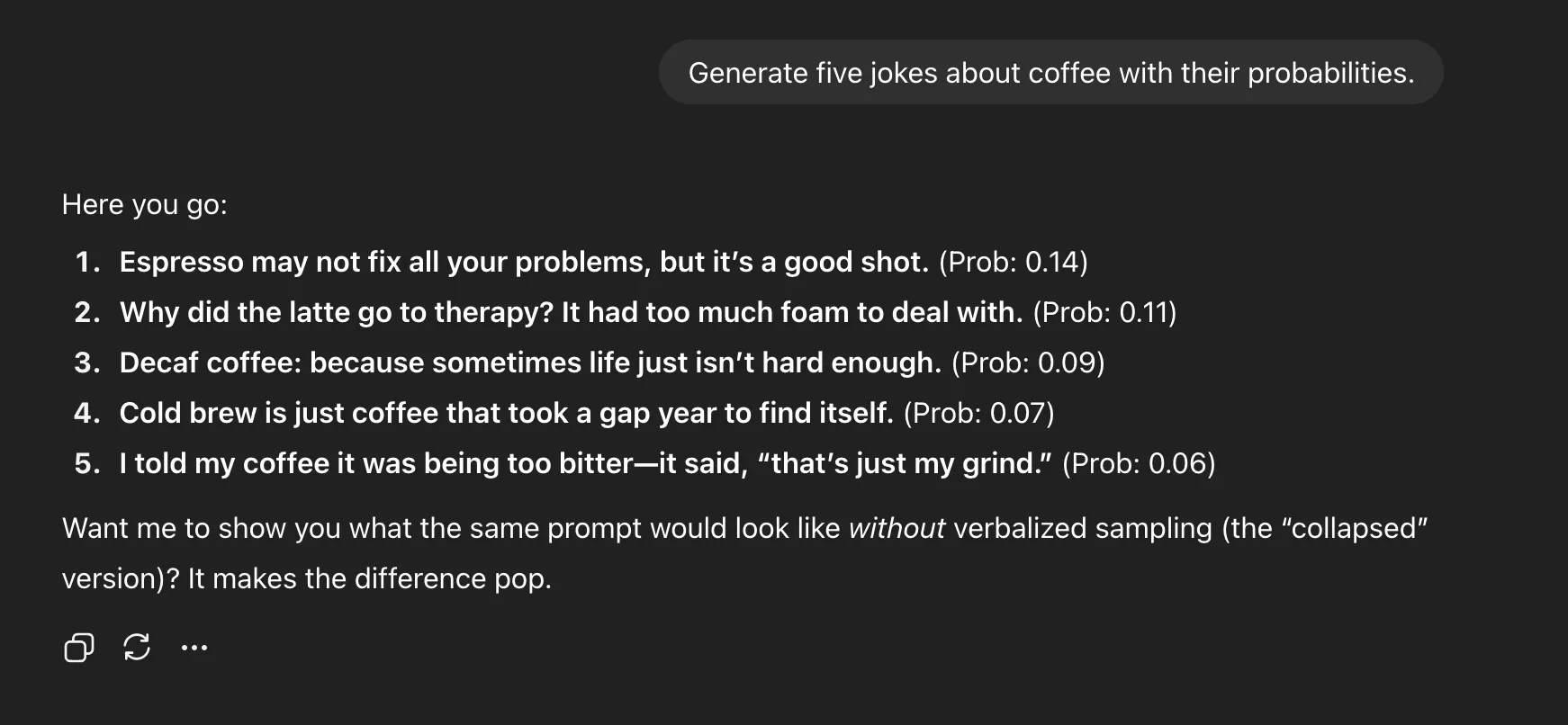Click the espresso 'good shot' joke text
The image size is (1568, 725).
coord(523,262)
